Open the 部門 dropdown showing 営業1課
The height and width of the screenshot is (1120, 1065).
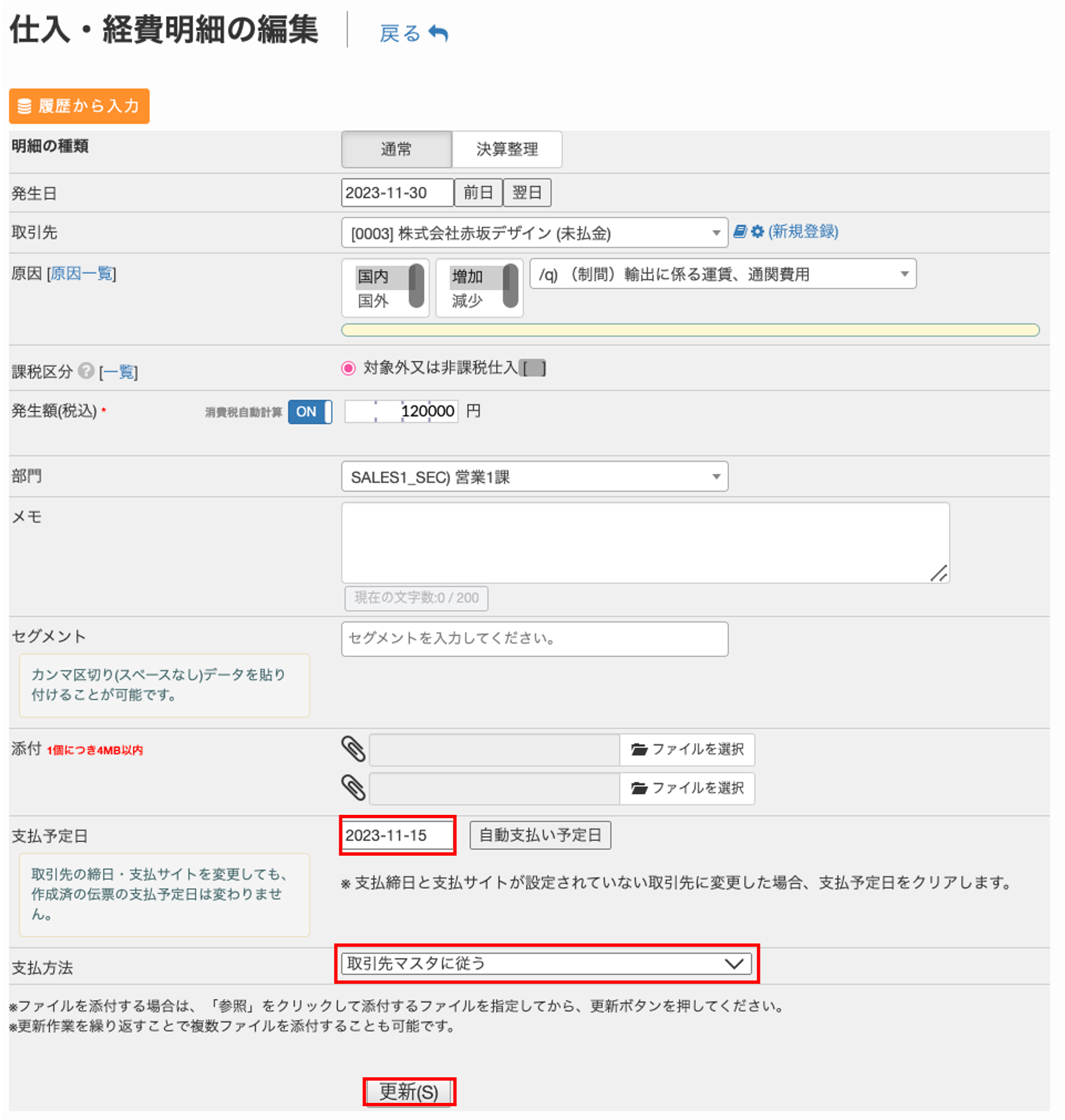534,477
